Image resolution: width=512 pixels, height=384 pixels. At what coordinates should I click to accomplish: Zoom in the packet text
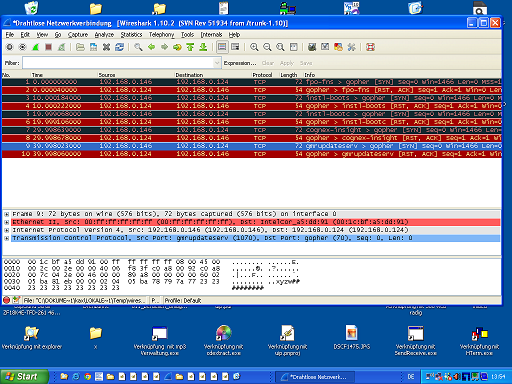click(254, 47)
